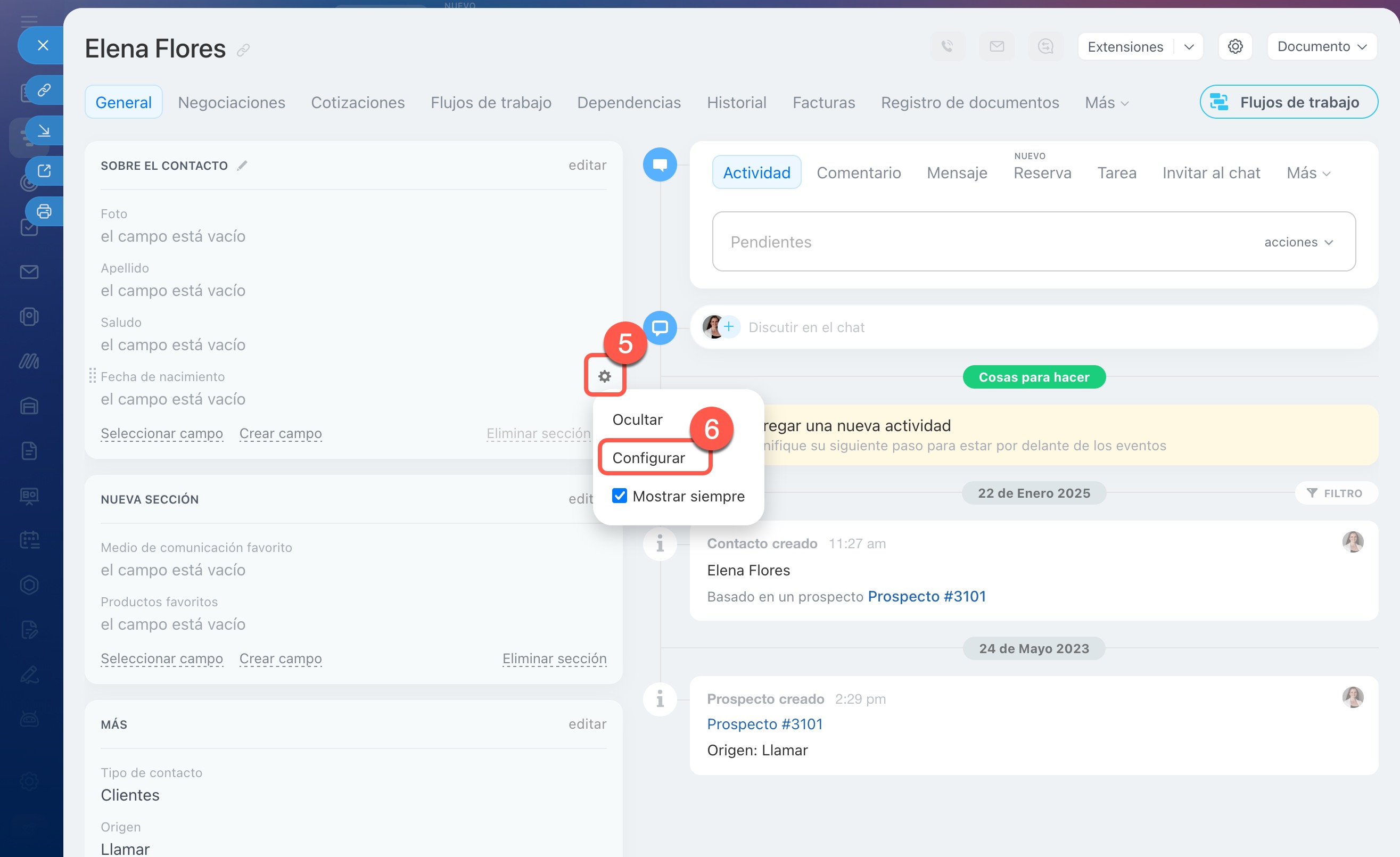
Task: Click the gear icon next to Fecha de nacimiento
Action: click(605, 376)
